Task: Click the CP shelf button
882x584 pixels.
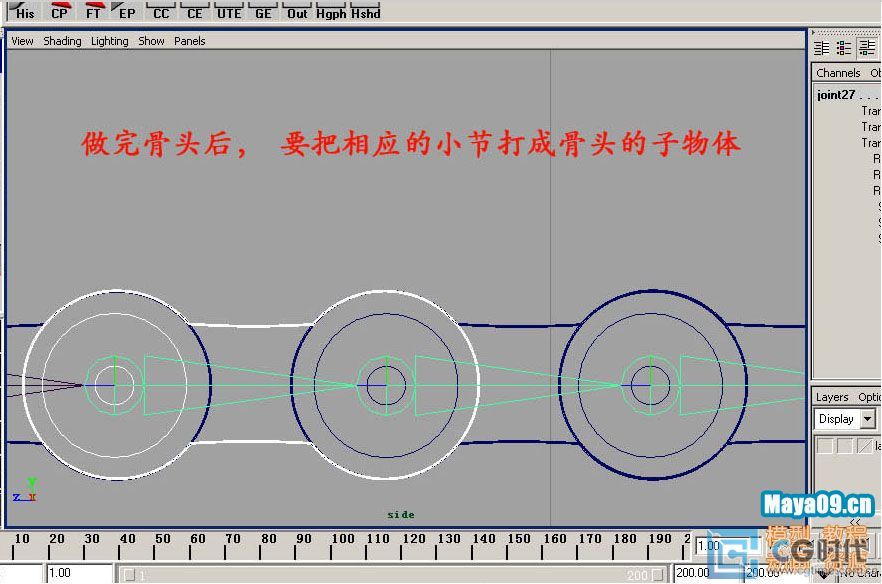Action: coord(58,11)
